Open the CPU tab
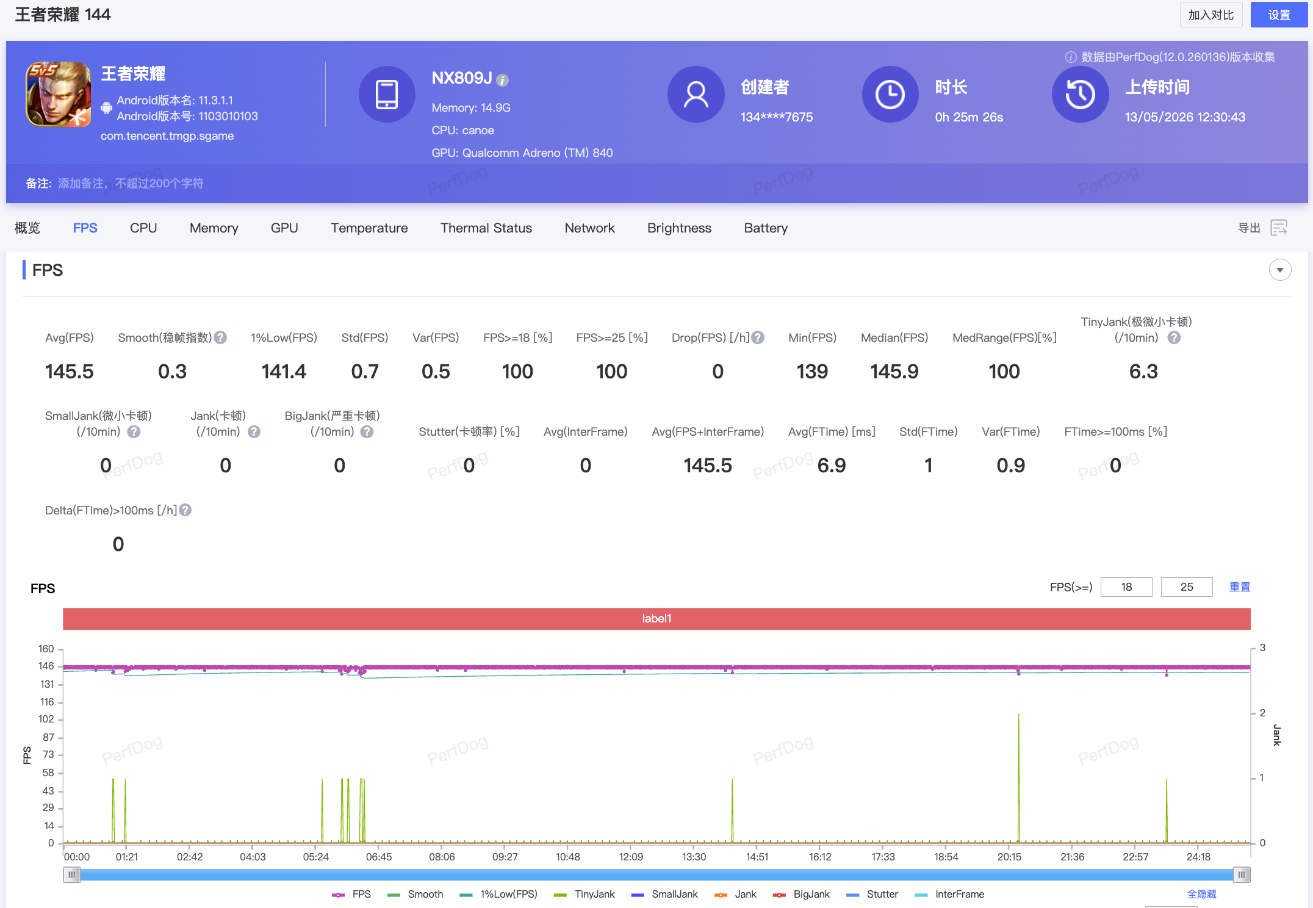This screenshot has width=1313, height=908. [143, 228]
